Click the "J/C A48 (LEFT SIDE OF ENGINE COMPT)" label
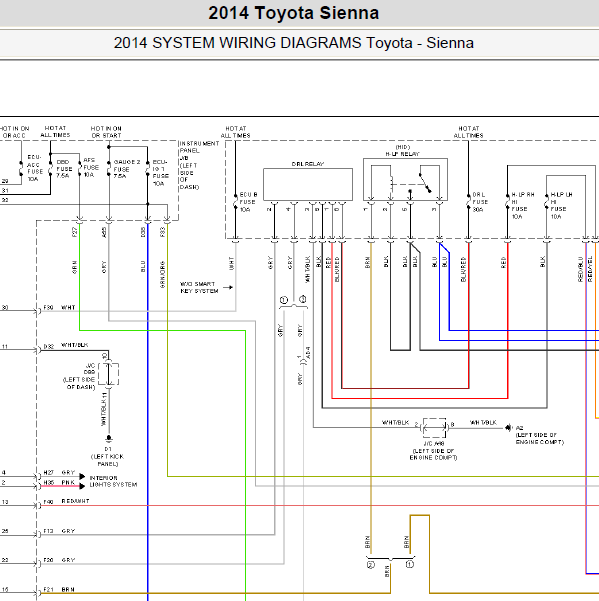 pos(433,450)
